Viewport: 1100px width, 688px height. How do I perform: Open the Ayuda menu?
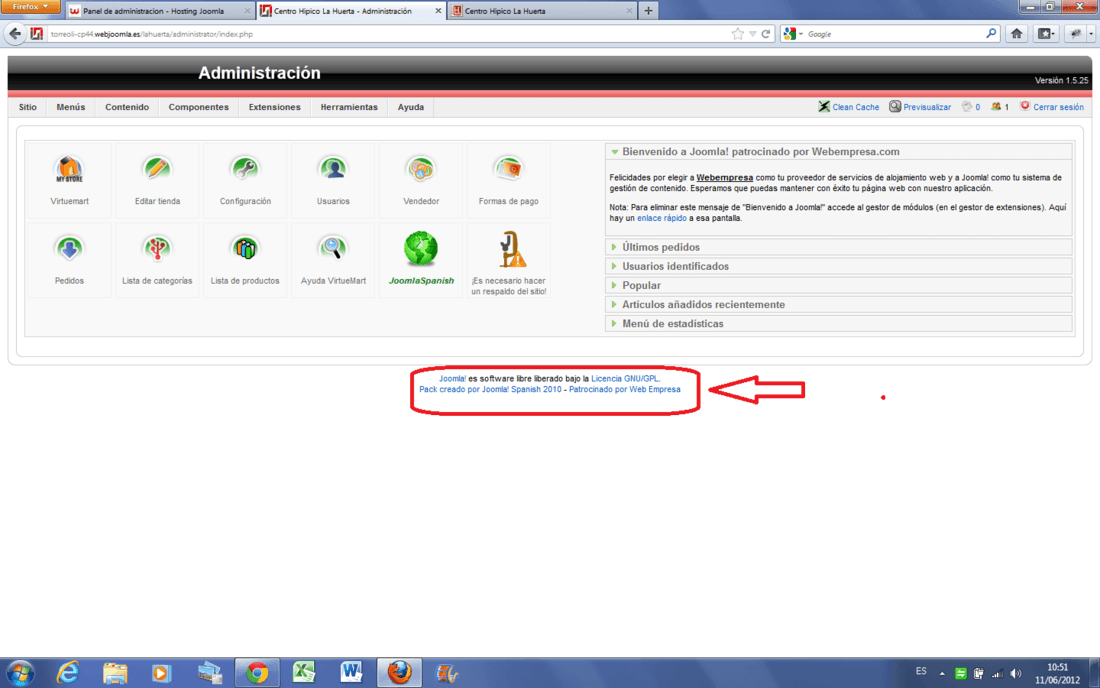click(410, 107)
